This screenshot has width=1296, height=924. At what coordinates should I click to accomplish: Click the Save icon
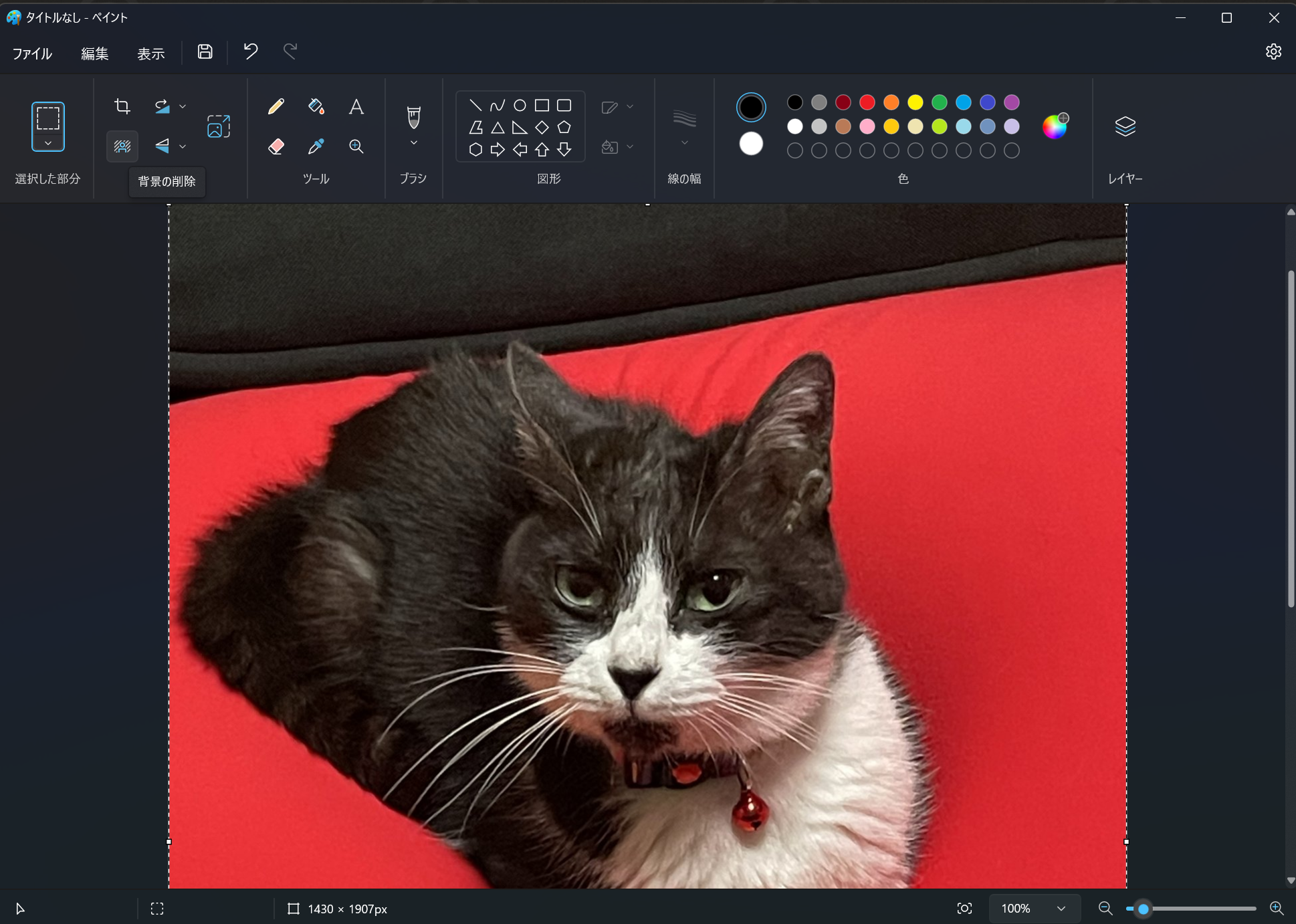click(205, 52)
